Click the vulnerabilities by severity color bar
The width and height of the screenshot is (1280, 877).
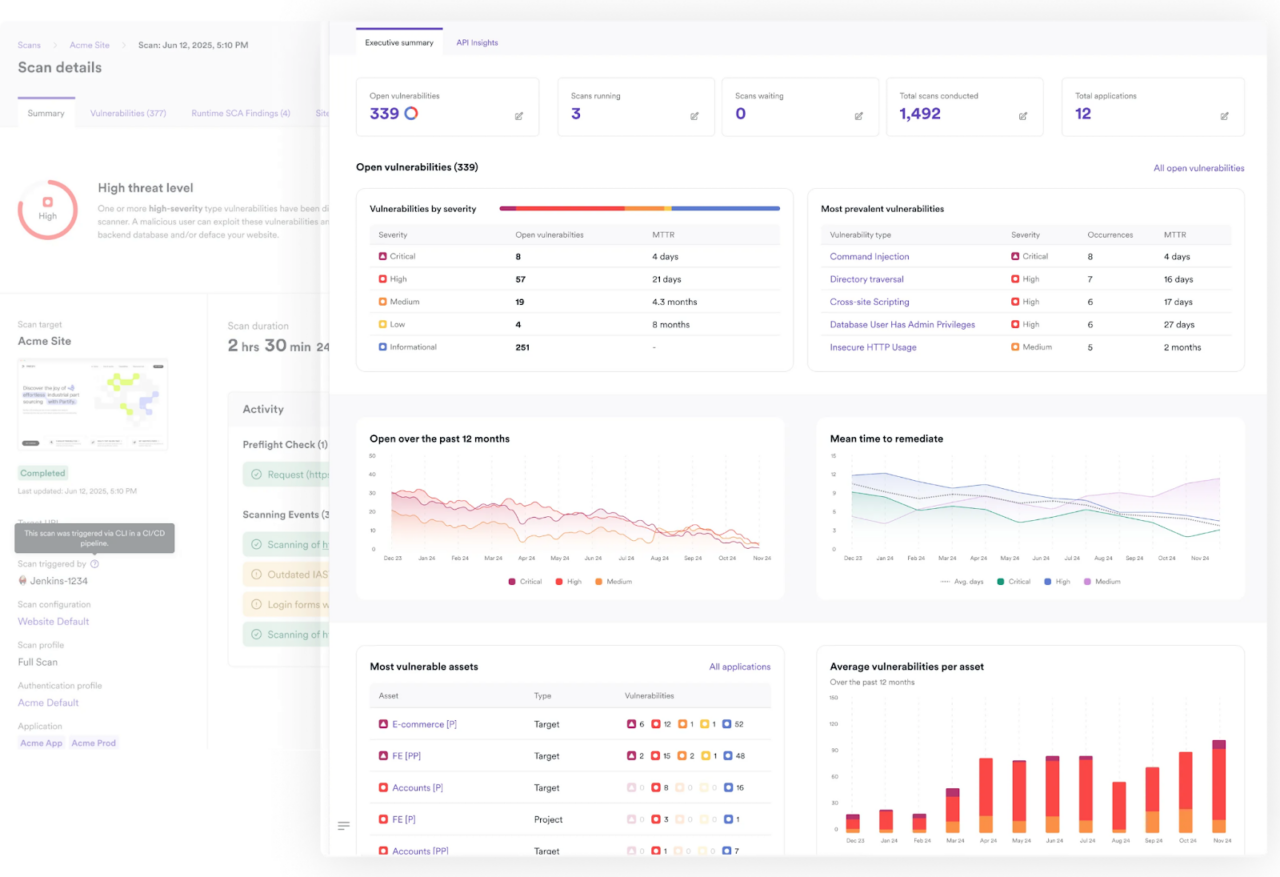click(639, 209)
